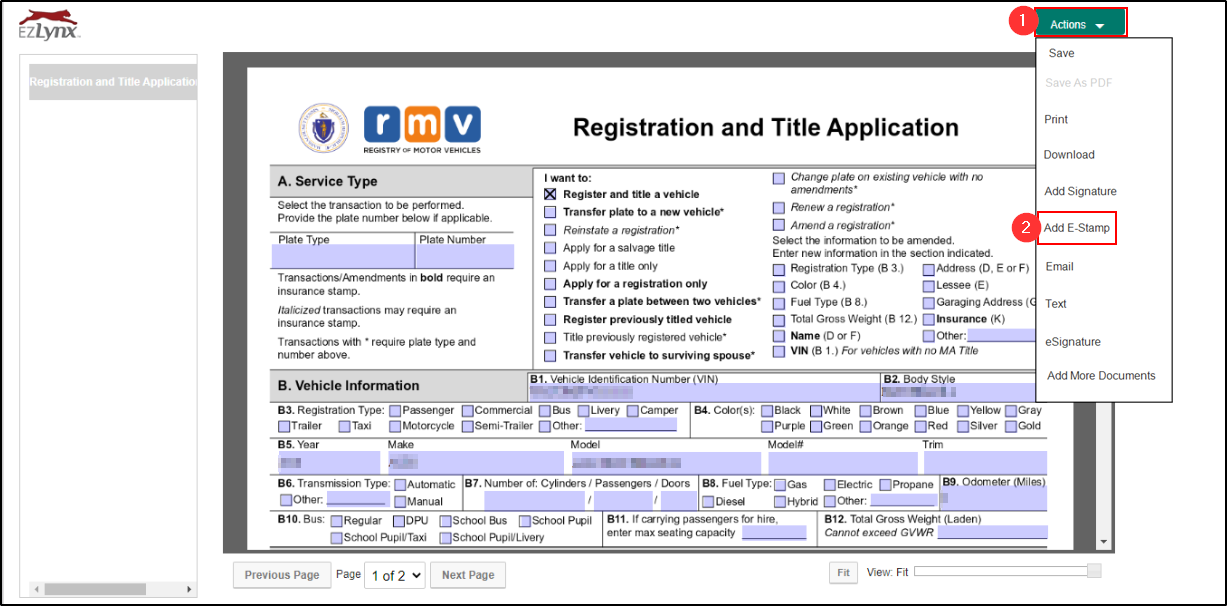
Task: Check Renew a registration box
Action: pos(778,207)
